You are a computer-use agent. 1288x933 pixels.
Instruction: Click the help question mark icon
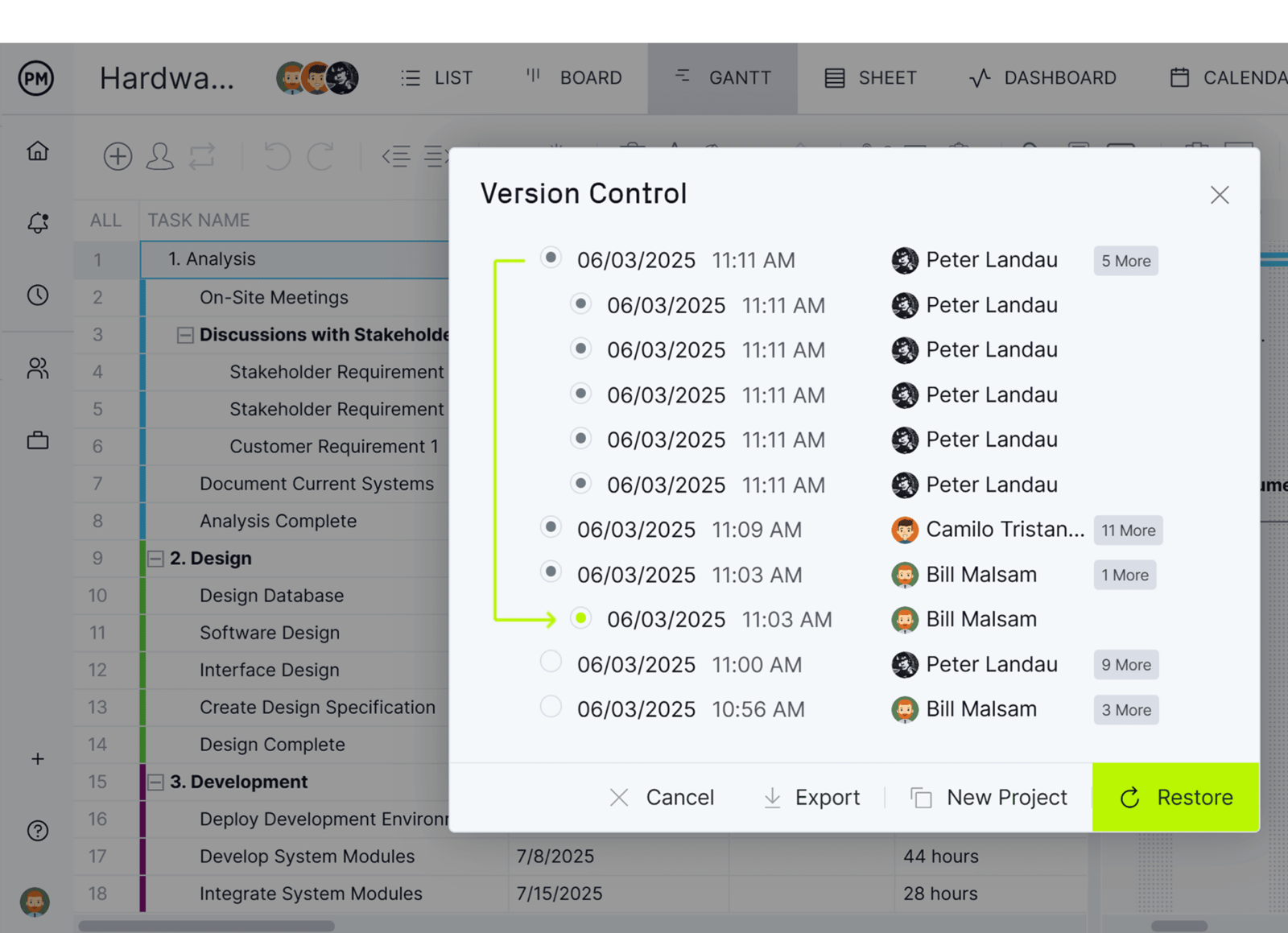[x=37, y=831]
